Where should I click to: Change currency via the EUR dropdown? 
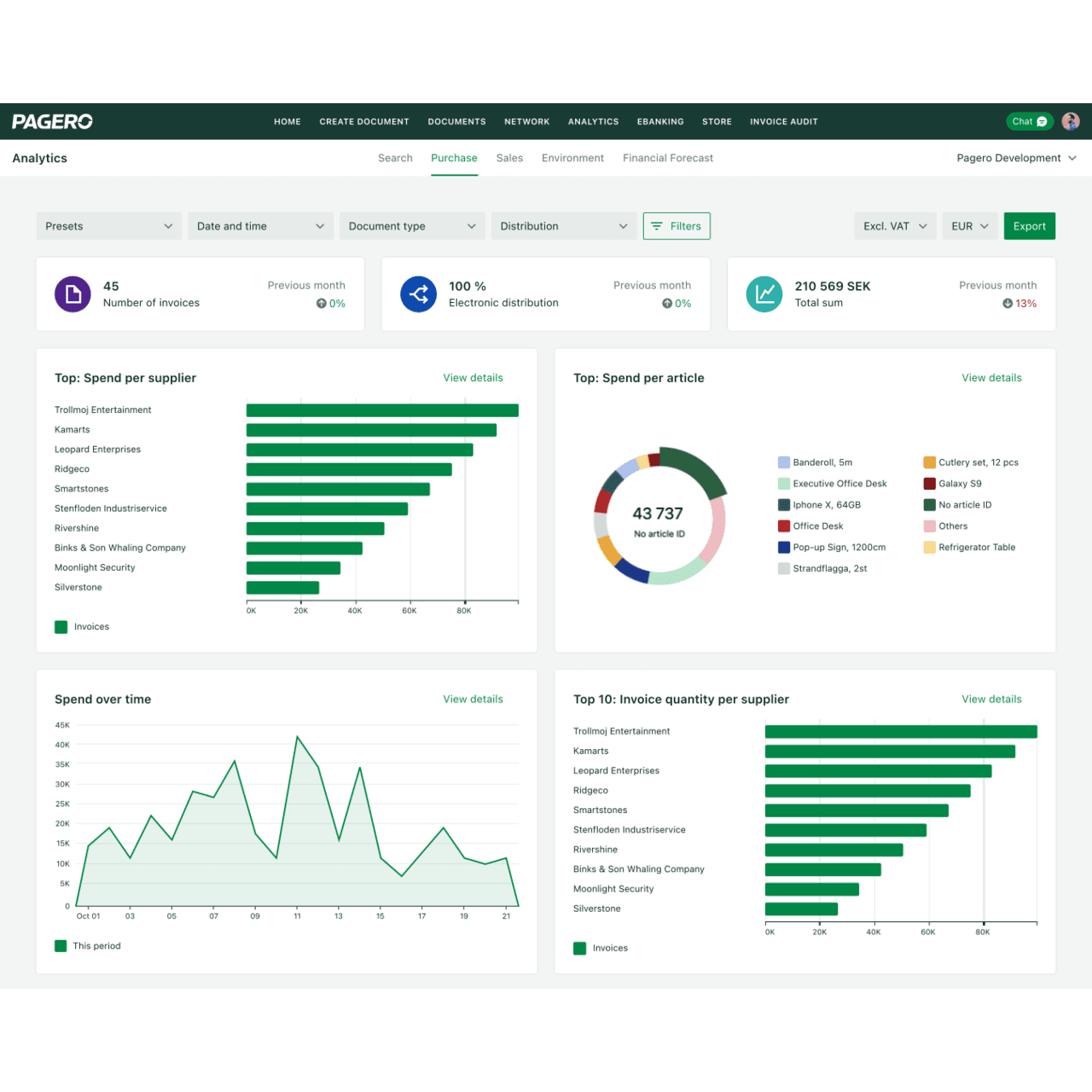click(x=970, y=226)
